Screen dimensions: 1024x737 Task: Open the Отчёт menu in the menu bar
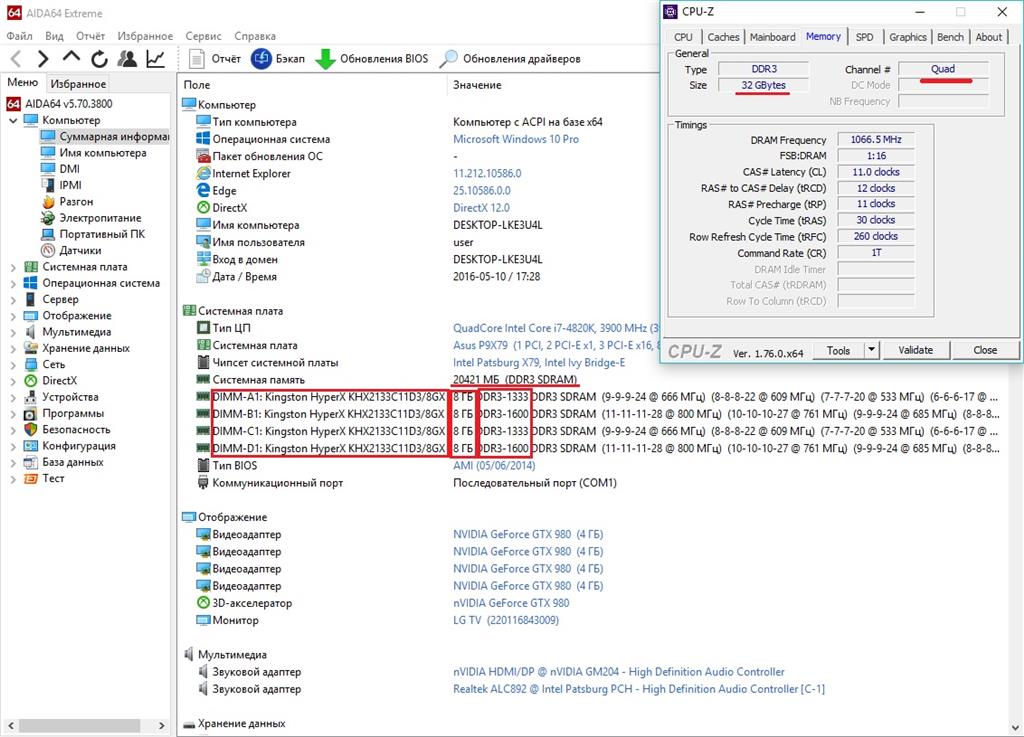90,36
